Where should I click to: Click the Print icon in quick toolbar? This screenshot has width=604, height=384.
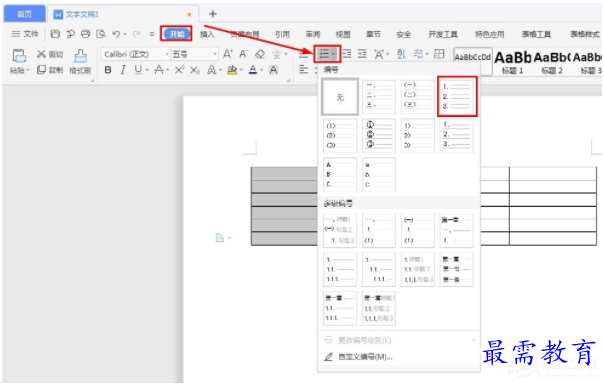[86, 34]
